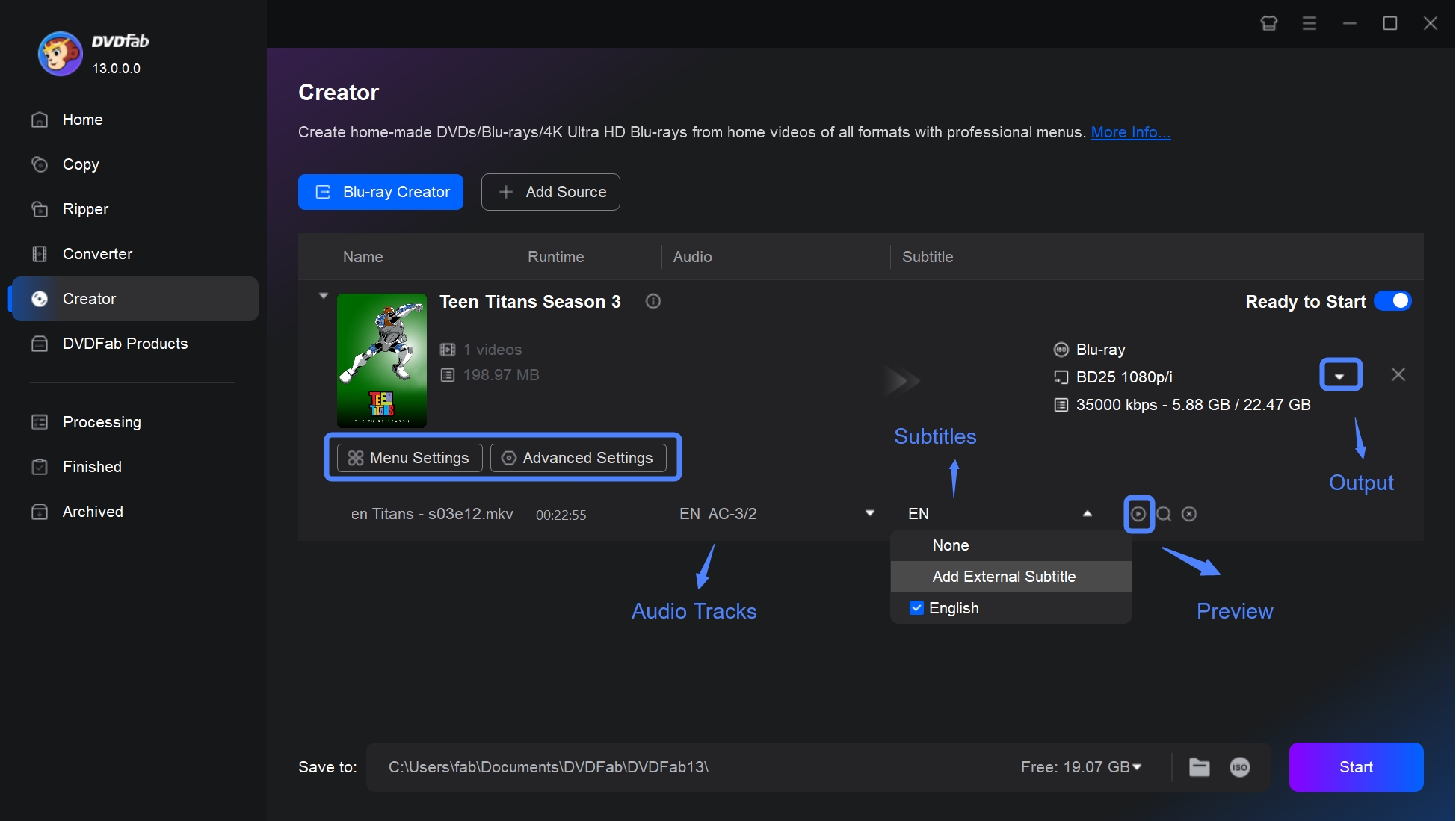Expand the Output format dropdown
This screenshot has width=1456, height=821.
coord(1340,376)
